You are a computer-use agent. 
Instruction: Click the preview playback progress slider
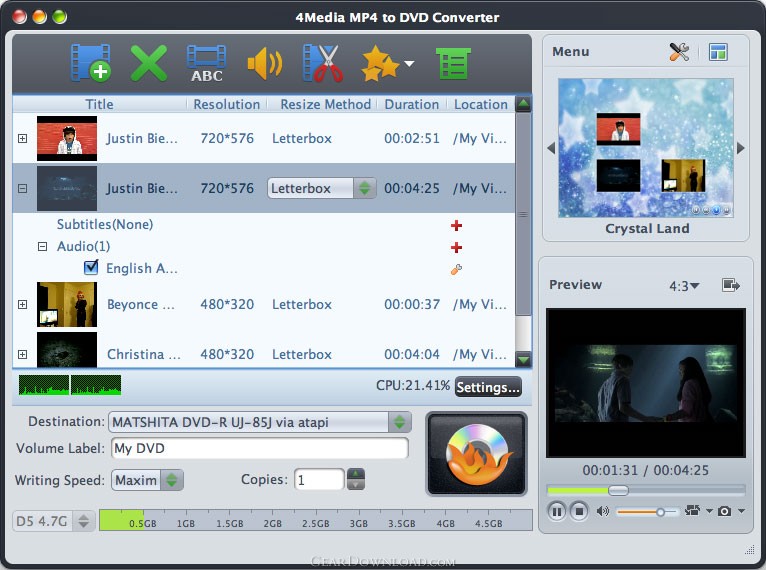pyautogui.click(x=646, y=490)
